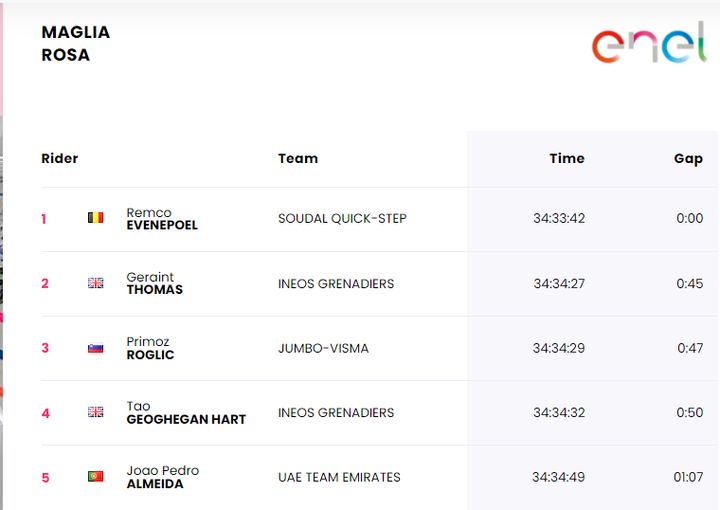Viewport: 720px width, 510px height.
Task: Open Geraint Thomas rider link
Action: (x=154, y=283)
